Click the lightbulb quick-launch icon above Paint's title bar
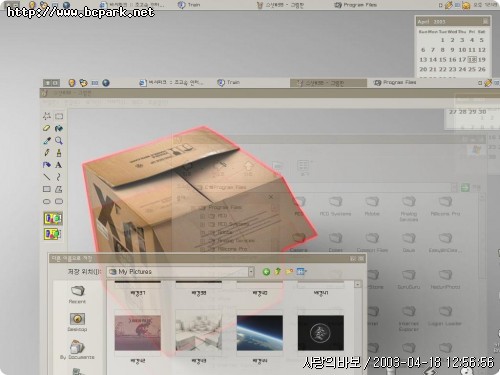This screenshot has height=375, width=500. [72, 83]
